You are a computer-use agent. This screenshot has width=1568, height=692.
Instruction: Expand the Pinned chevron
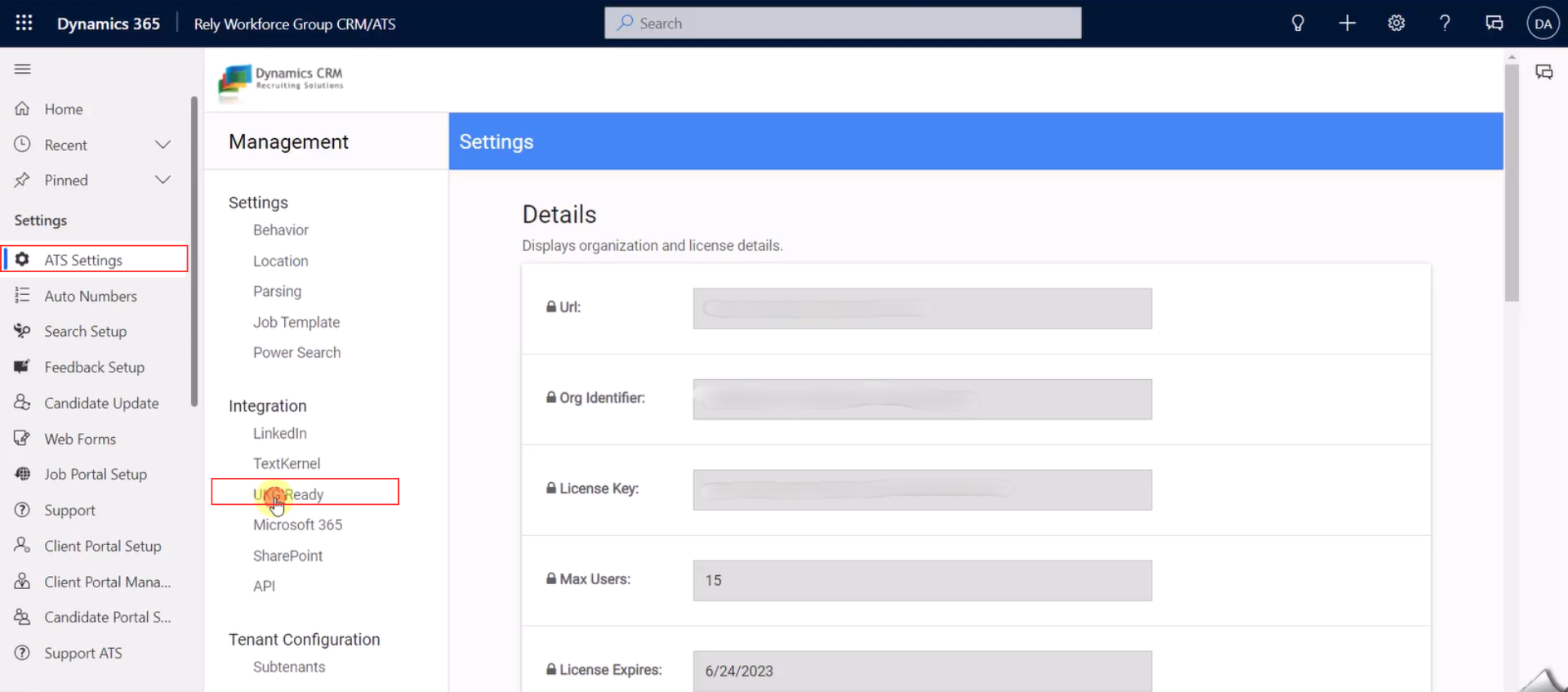[x=163, y=180]
